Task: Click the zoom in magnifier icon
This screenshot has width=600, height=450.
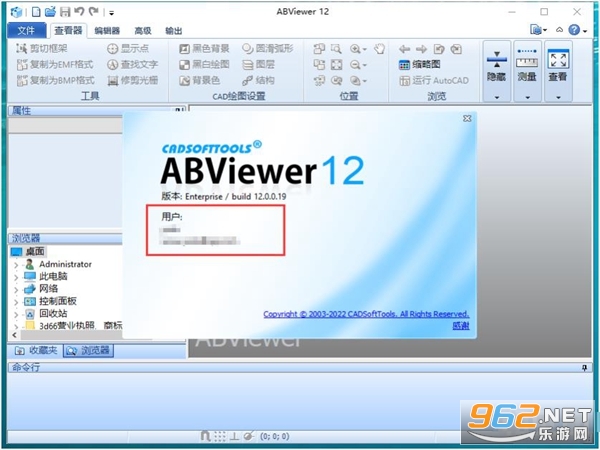Action: (x=355, y=49)
